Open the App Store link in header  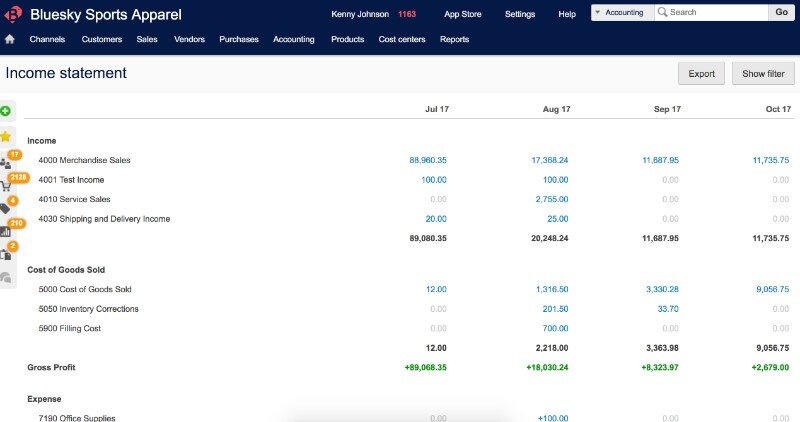click(462, 14)
